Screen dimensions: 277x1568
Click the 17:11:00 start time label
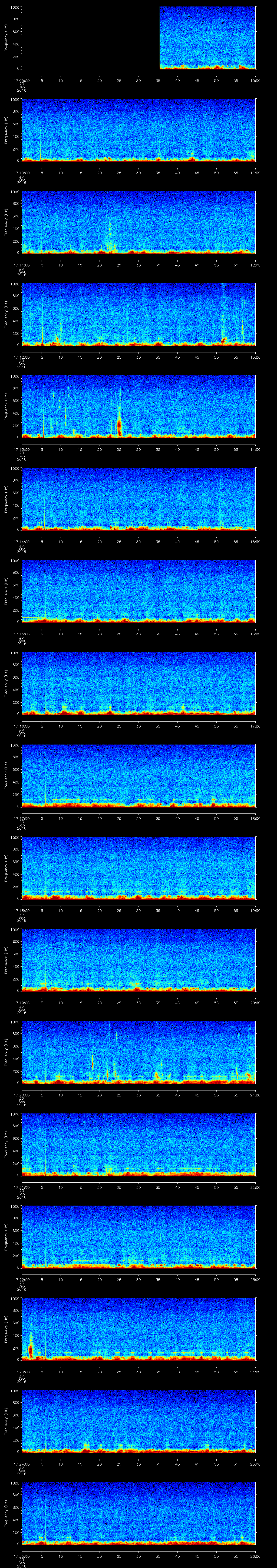point(21,265)
